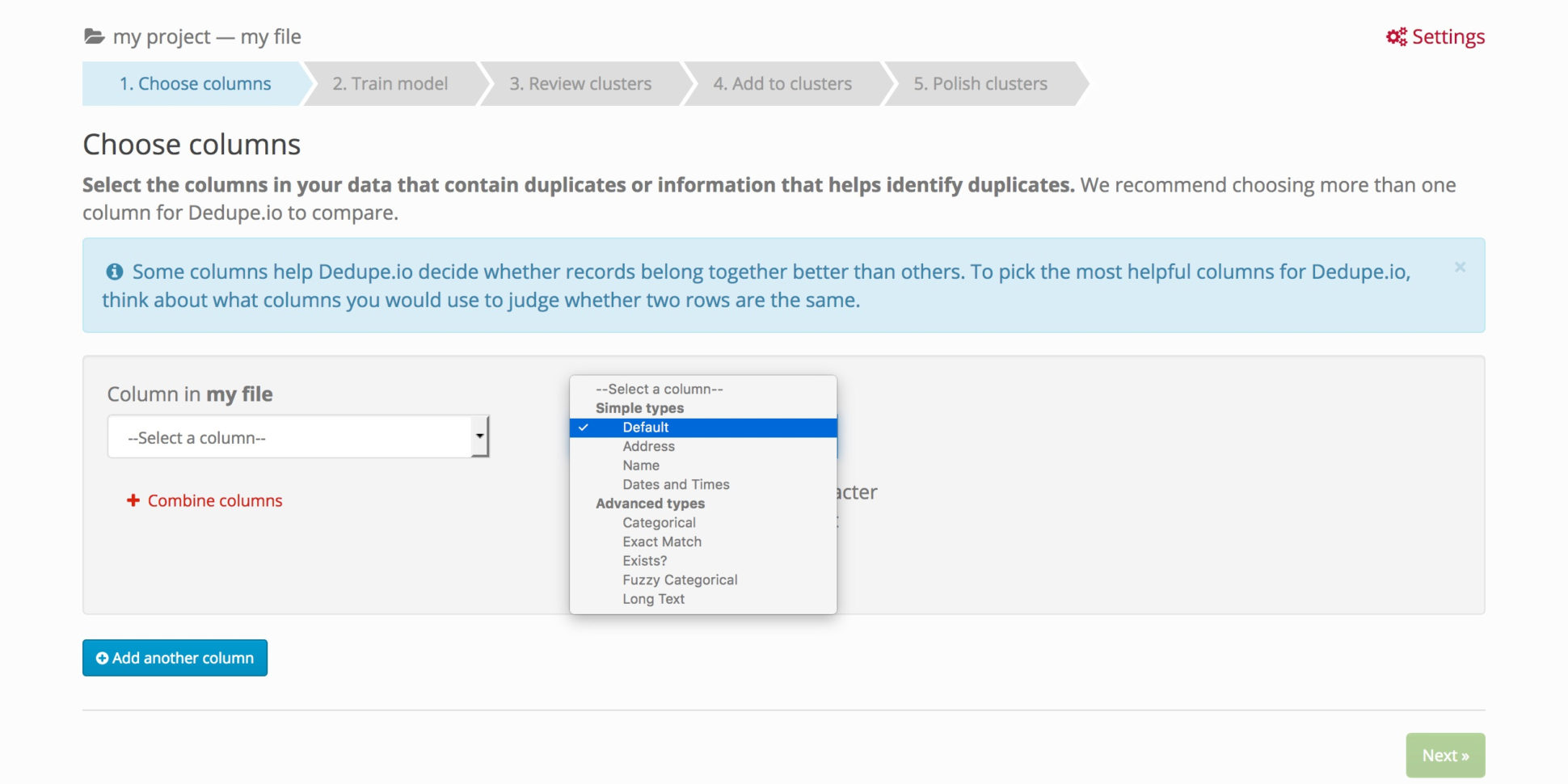Screen dimensions: 1568x784
Task: Switch to the Train model step
Action: (390, 83)
